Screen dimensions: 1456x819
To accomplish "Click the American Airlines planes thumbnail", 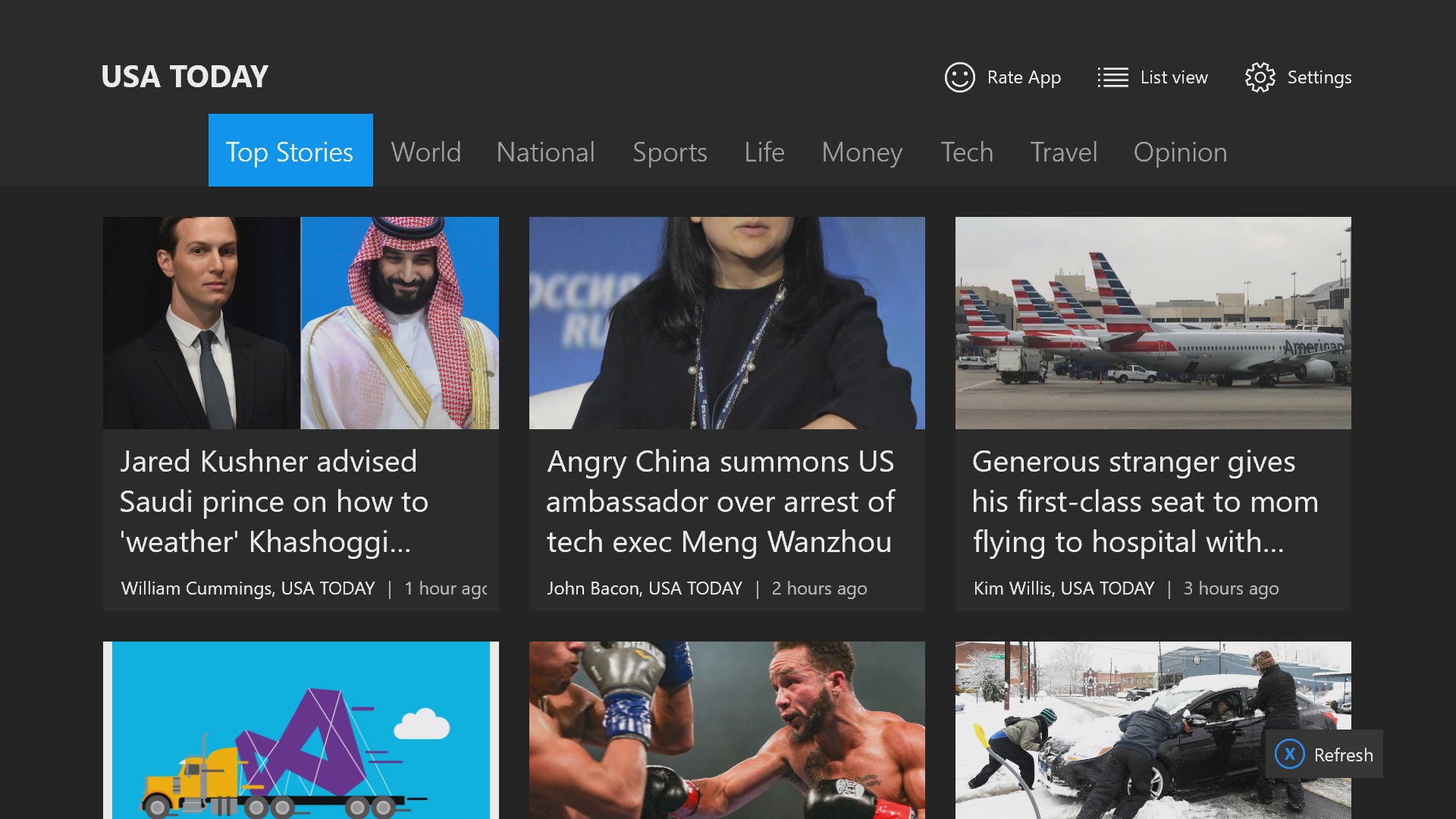I will coord(1153,323).
